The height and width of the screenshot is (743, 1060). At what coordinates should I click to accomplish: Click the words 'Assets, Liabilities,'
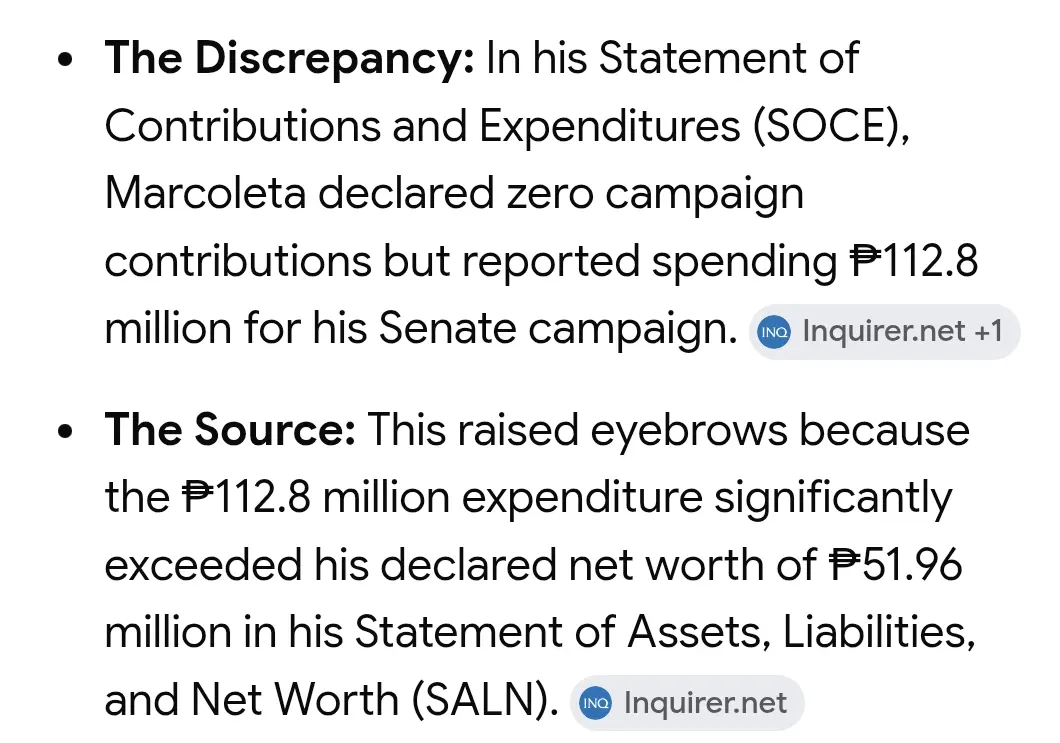[802, 633]
